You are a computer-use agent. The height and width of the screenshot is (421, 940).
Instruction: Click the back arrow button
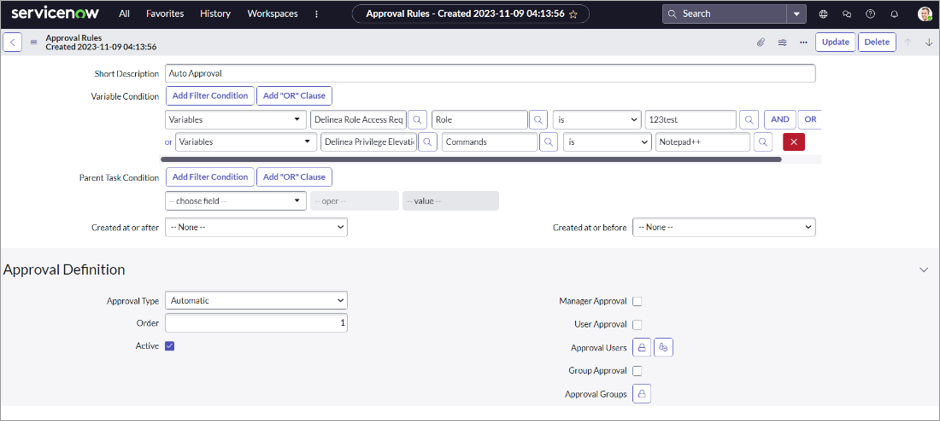click(13, 42)
